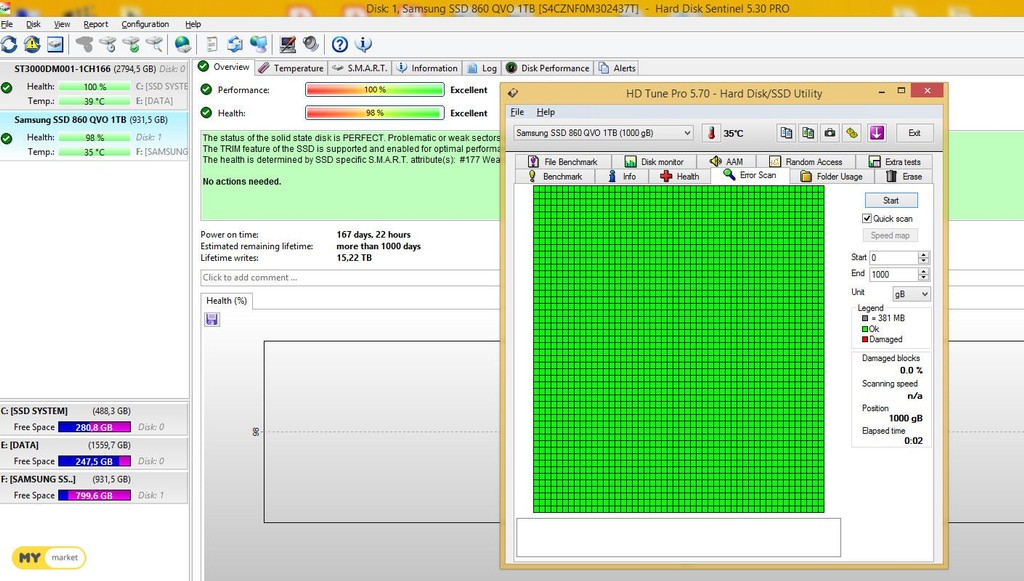Screen dimensions: 1024x581
Task: Click the HD Tune thermometer temperature icon
Action: 710,133
